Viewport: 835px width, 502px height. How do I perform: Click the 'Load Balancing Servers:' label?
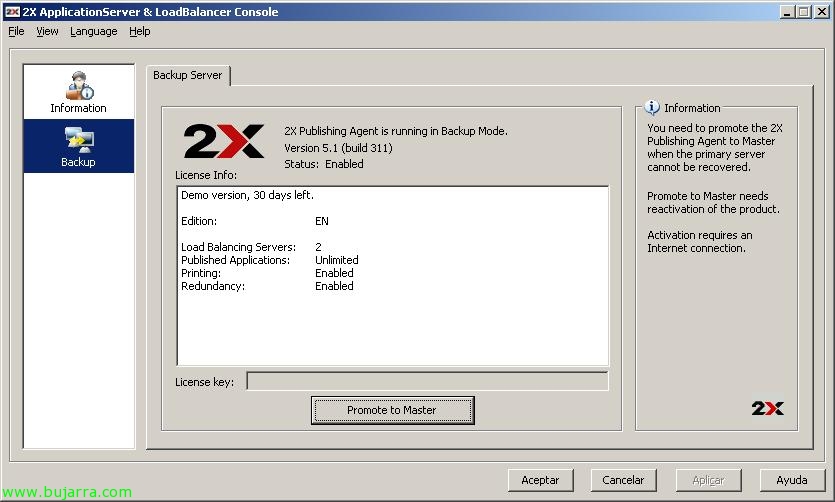239,247
